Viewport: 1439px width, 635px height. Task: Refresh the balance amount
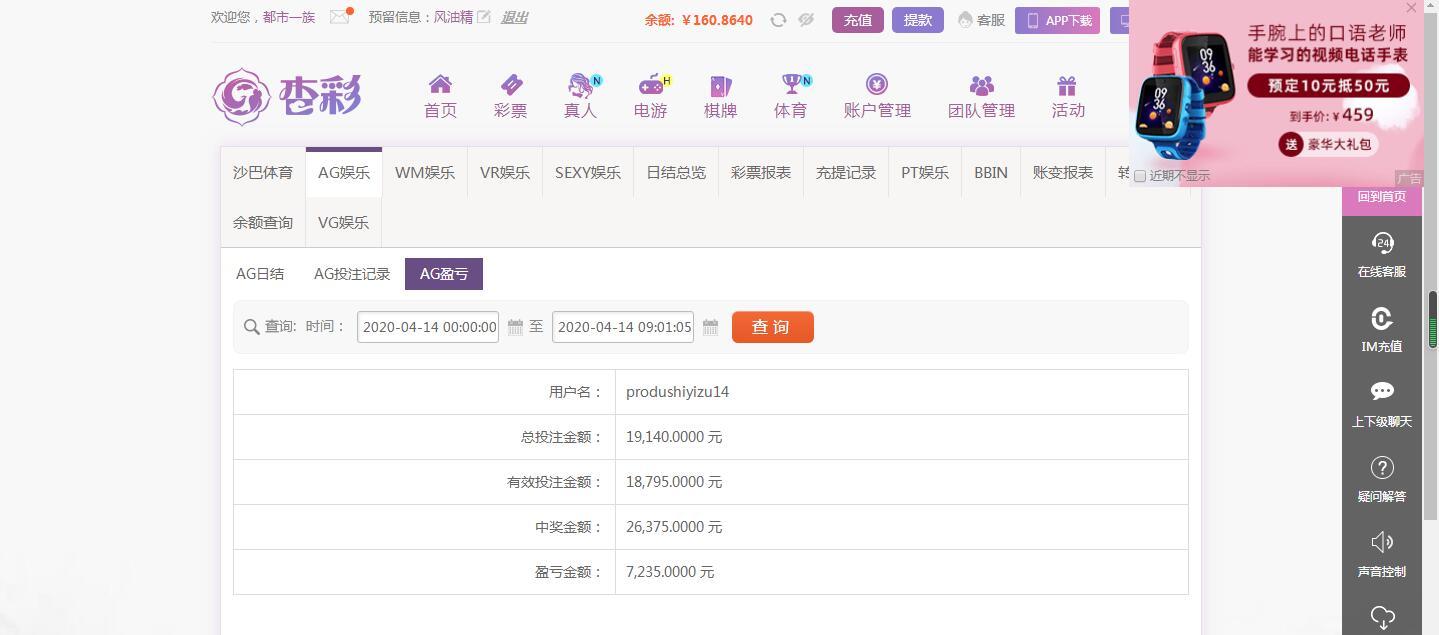(778, 19)
